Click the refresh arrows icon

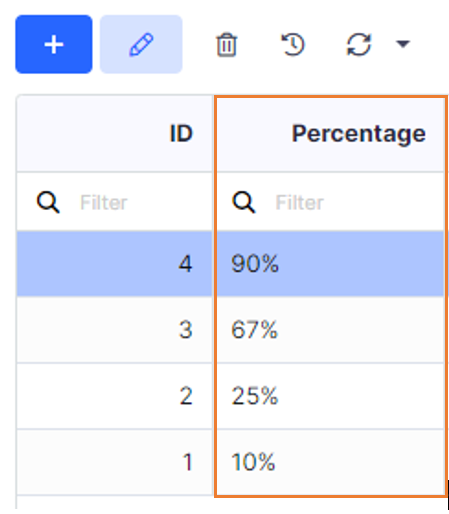tap(359, 44)
